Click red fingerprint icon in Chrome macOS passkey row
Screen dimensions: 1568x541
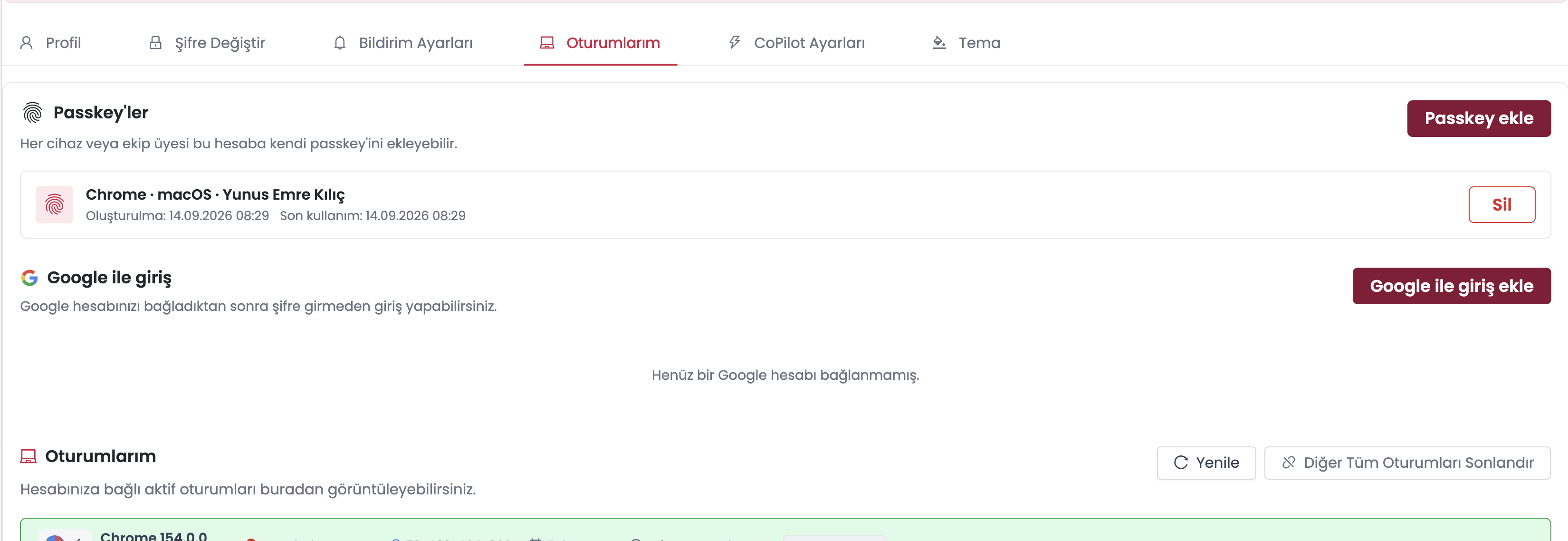(x=54, y=205)
